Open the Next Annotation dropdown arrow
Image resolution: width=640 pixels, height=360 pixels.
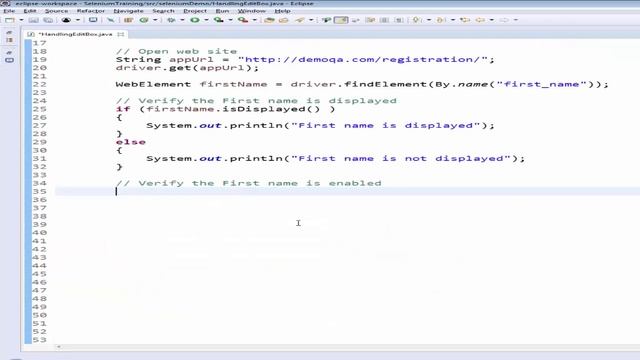coord(429,20)
